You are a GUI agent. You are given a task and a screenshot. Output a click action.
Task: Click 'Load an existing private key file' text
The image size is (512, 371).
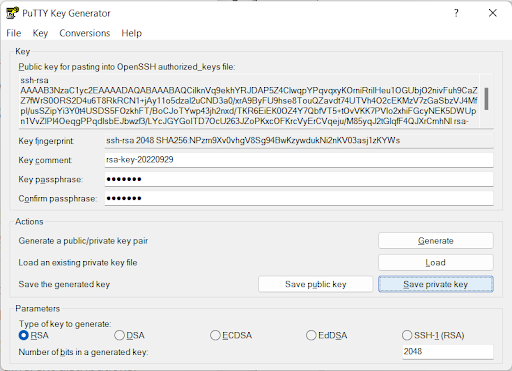pyautogui.click(x=78, y=262)
